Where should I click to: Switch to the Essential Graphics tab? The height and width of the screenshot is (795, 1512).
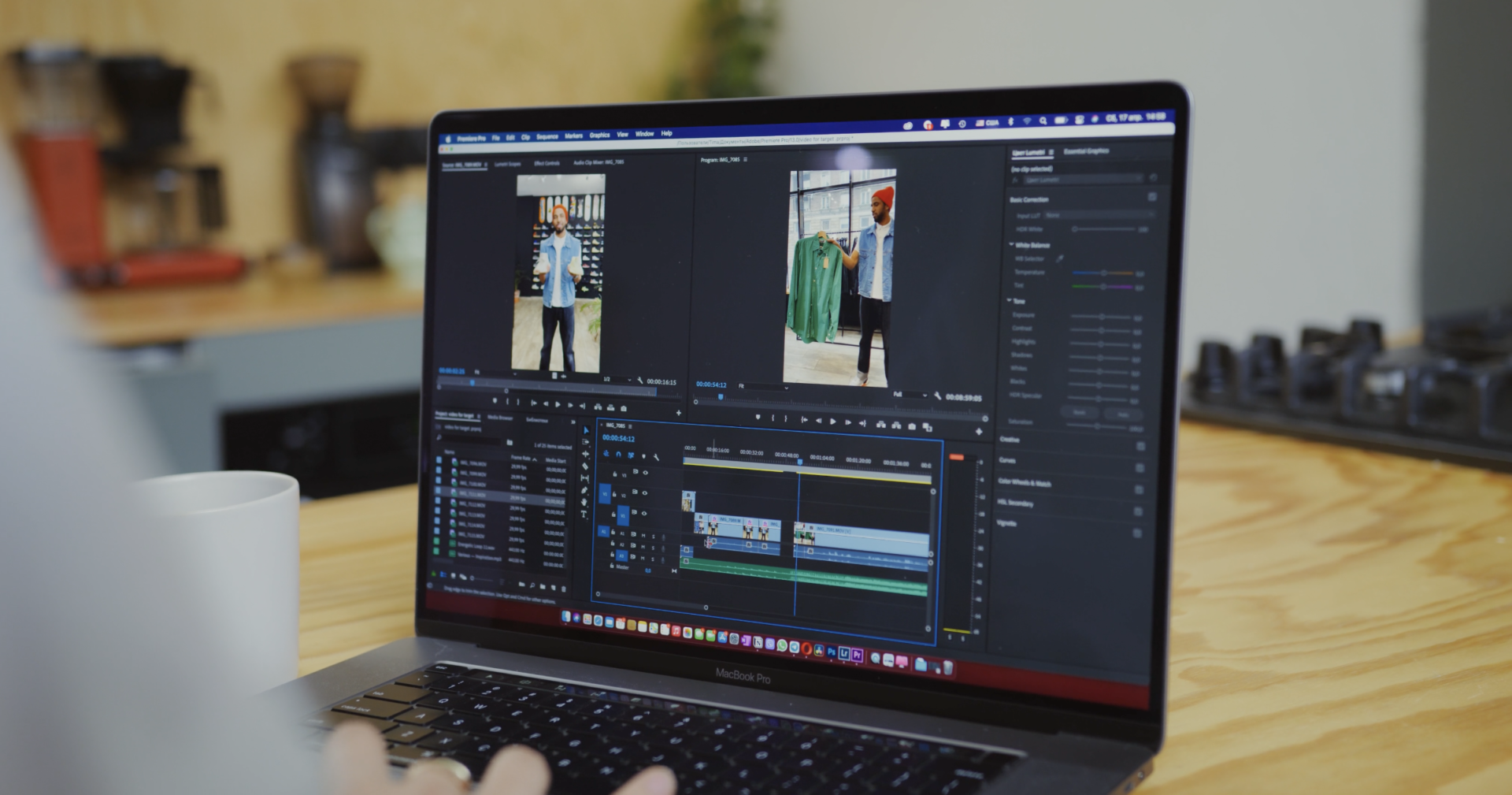tap(1086, 150)
